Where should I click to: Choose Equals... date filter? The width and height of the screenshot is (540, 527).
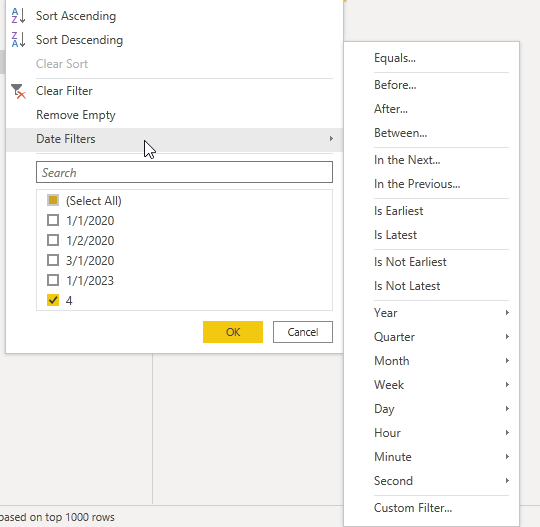[x=395, y=58]
